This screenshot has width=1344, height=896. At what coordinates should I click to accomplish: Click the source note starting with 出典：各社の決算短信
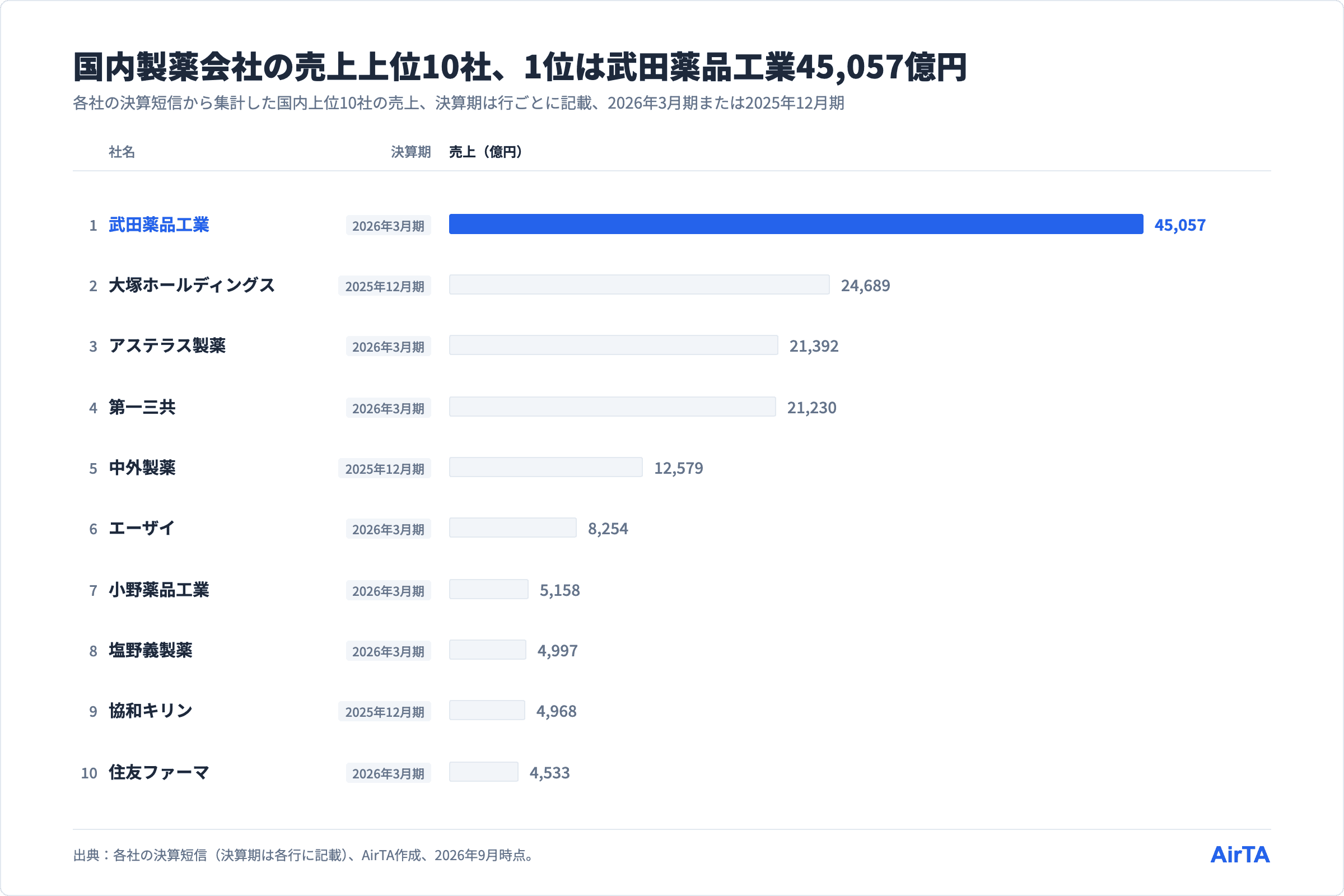click(305, 855)
